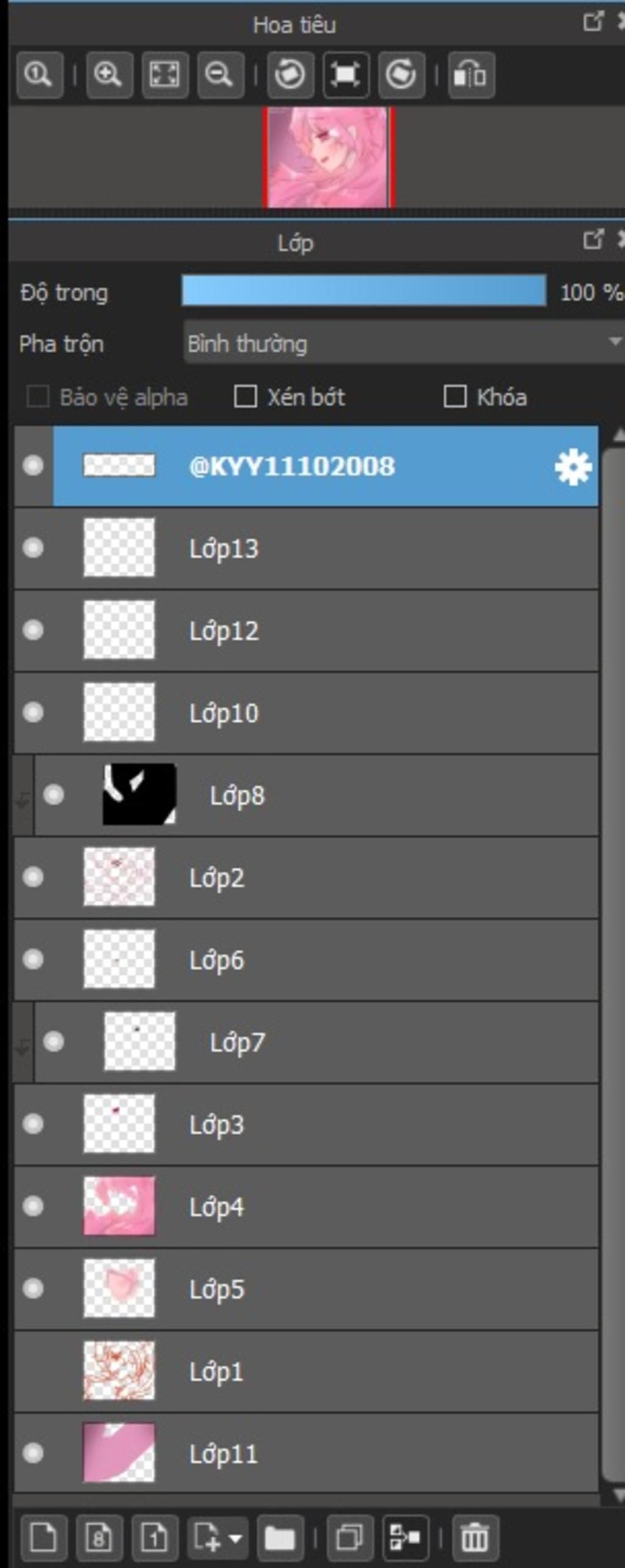Show the hidden Lớp1 layer

[33, 1371]
